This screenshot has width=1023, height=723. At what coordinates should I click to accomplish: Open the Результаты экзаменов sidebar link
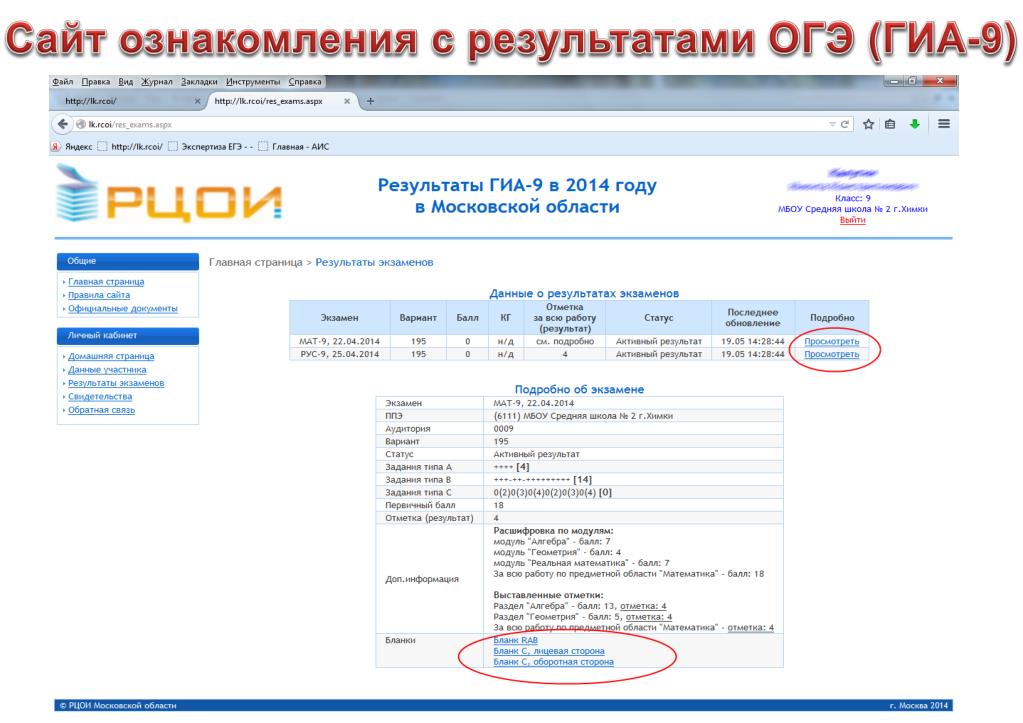point(116,383)
